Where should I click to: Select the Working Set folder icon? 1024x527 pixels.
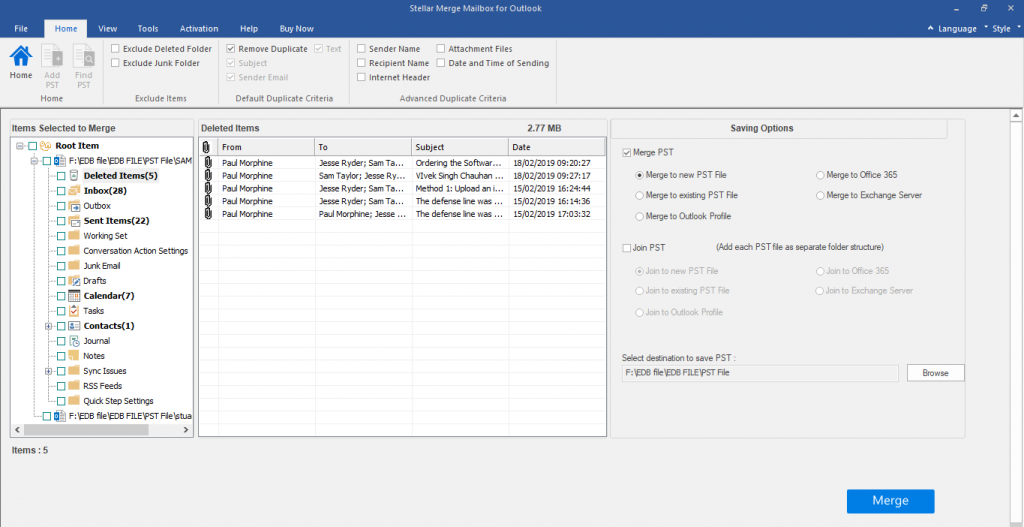pos(74,236)
